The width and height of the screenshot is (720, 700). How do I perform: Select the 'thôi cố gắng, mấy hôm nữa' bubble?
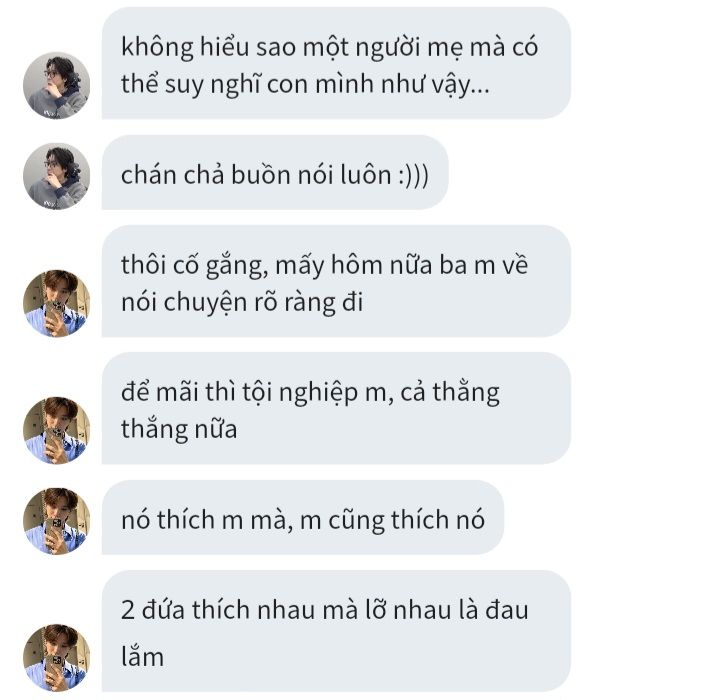coord(336,281)
